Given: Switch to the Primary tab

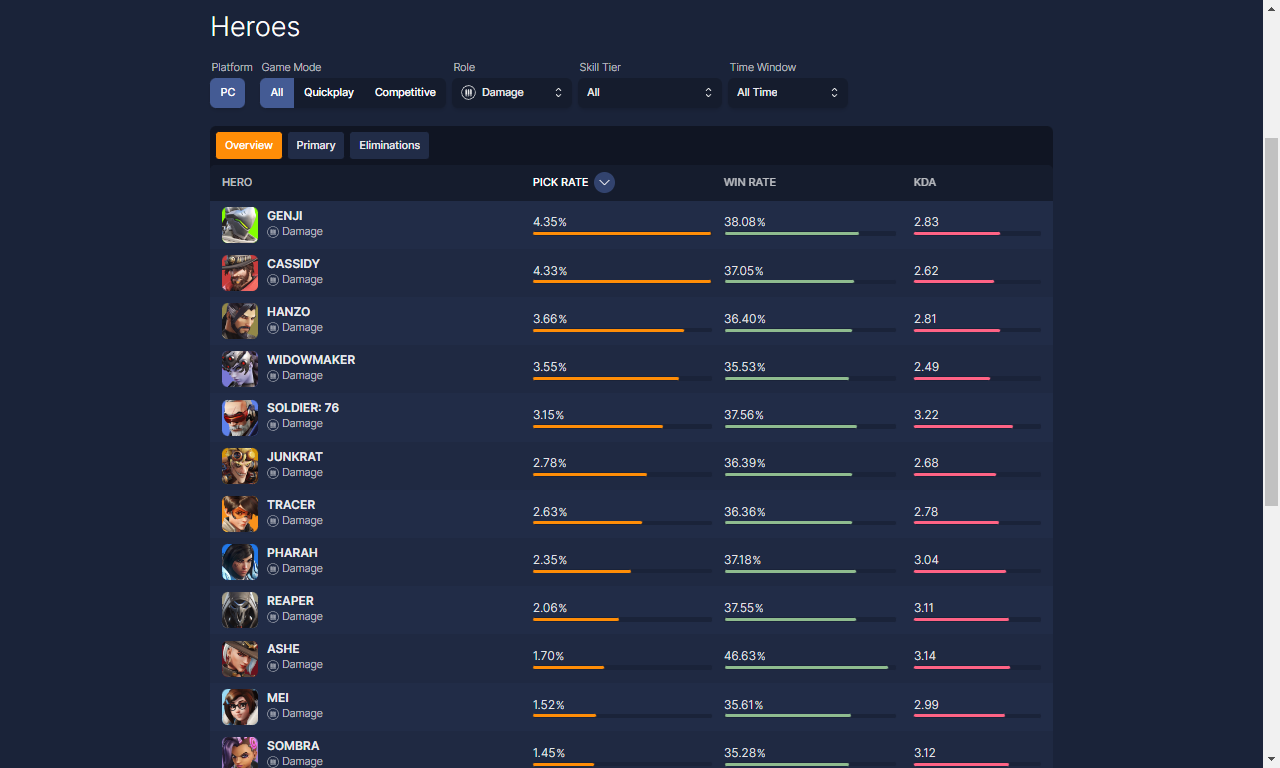Looking at the screenshot, I should point(316,146).
